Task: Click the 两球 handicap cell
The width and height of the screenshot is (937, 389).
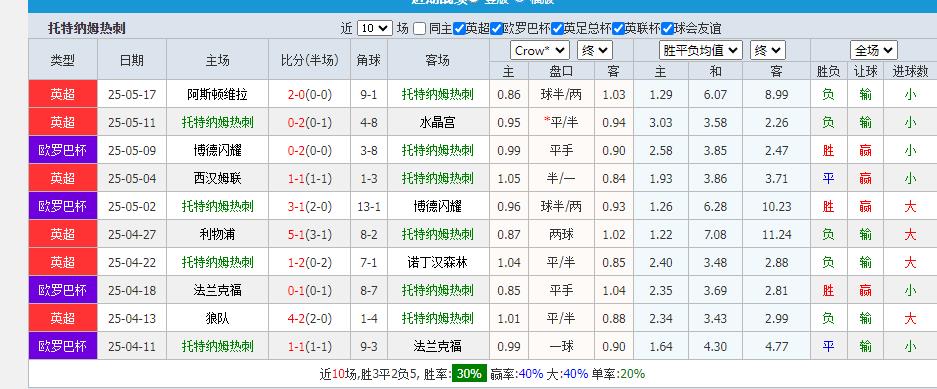Action: (561, 234)
